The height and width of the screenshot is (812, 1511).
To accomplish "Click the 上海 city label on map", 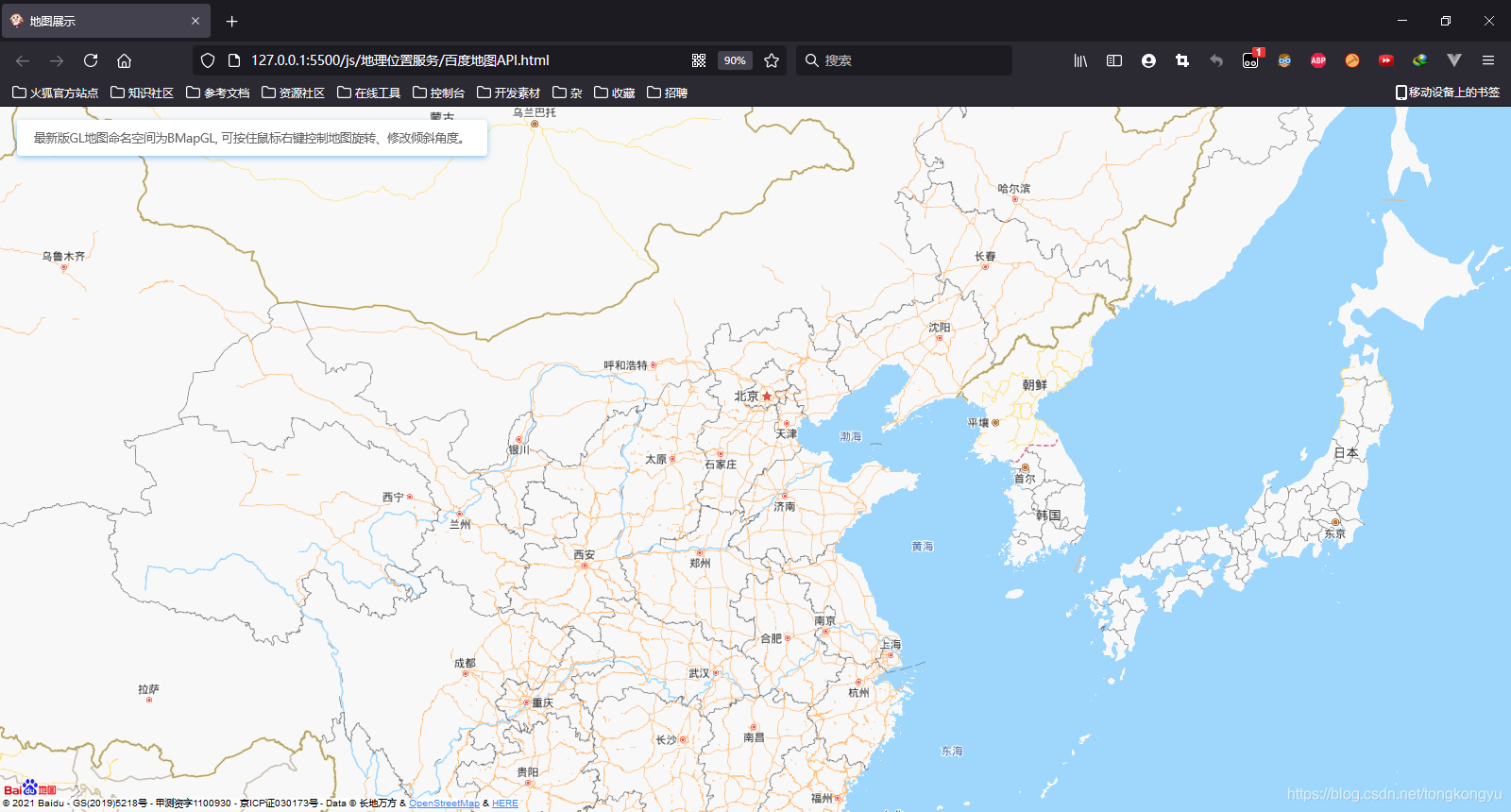I will pyautogui.click(x=891, y=645).
